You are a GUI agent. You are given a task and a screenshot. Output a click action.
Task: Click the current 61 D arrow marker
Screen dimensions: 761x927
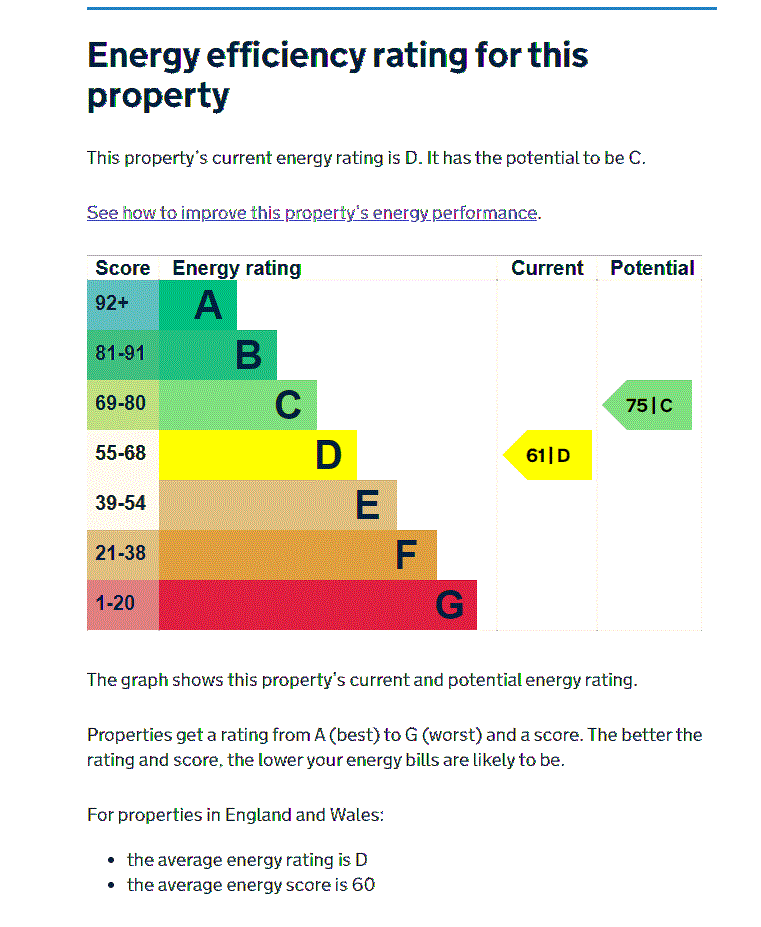pyautogui.click(x=549, y=455)
